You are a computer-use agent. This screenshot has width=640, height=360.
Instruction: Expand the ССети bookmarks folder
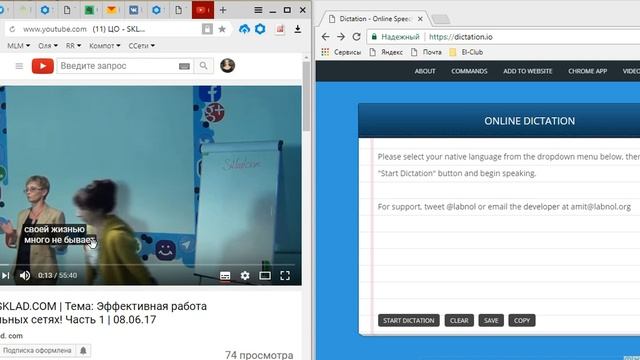[141, 46]
